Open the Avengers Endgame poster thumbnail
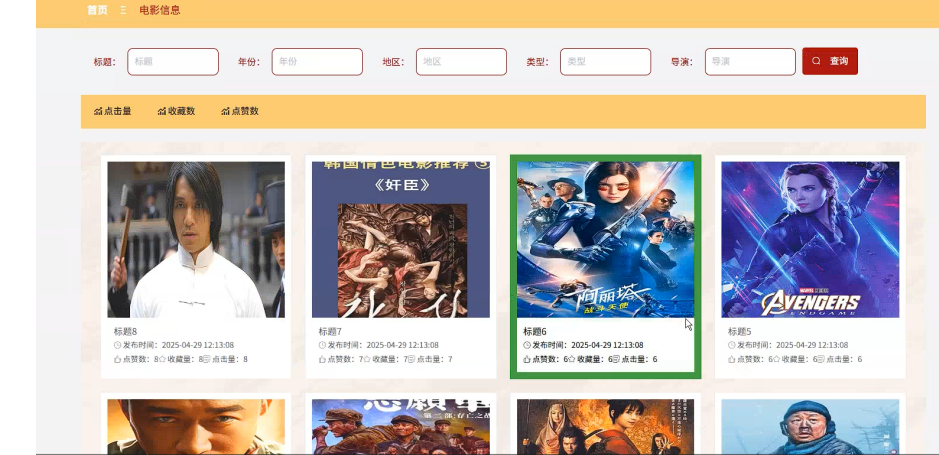Image resolution: width=939 pixels, height=455 pixels. 810,239
